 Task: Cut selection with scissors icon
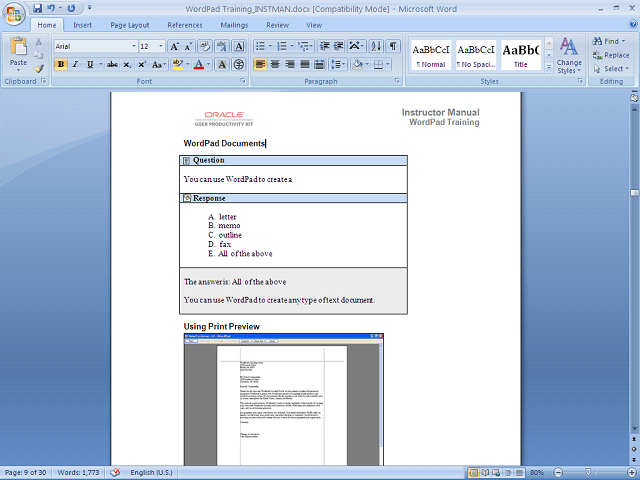point(38,42)
